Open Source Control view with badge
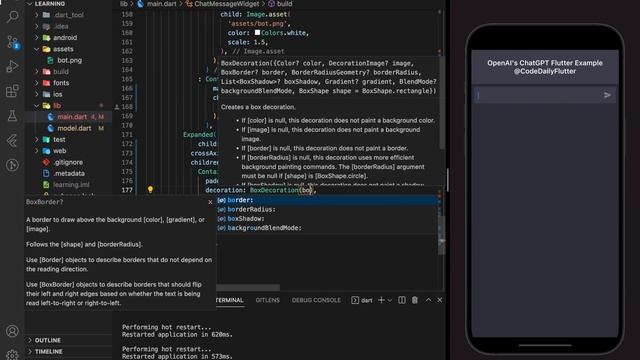Viewport: 640px width, 360px height. click(12, 42)
